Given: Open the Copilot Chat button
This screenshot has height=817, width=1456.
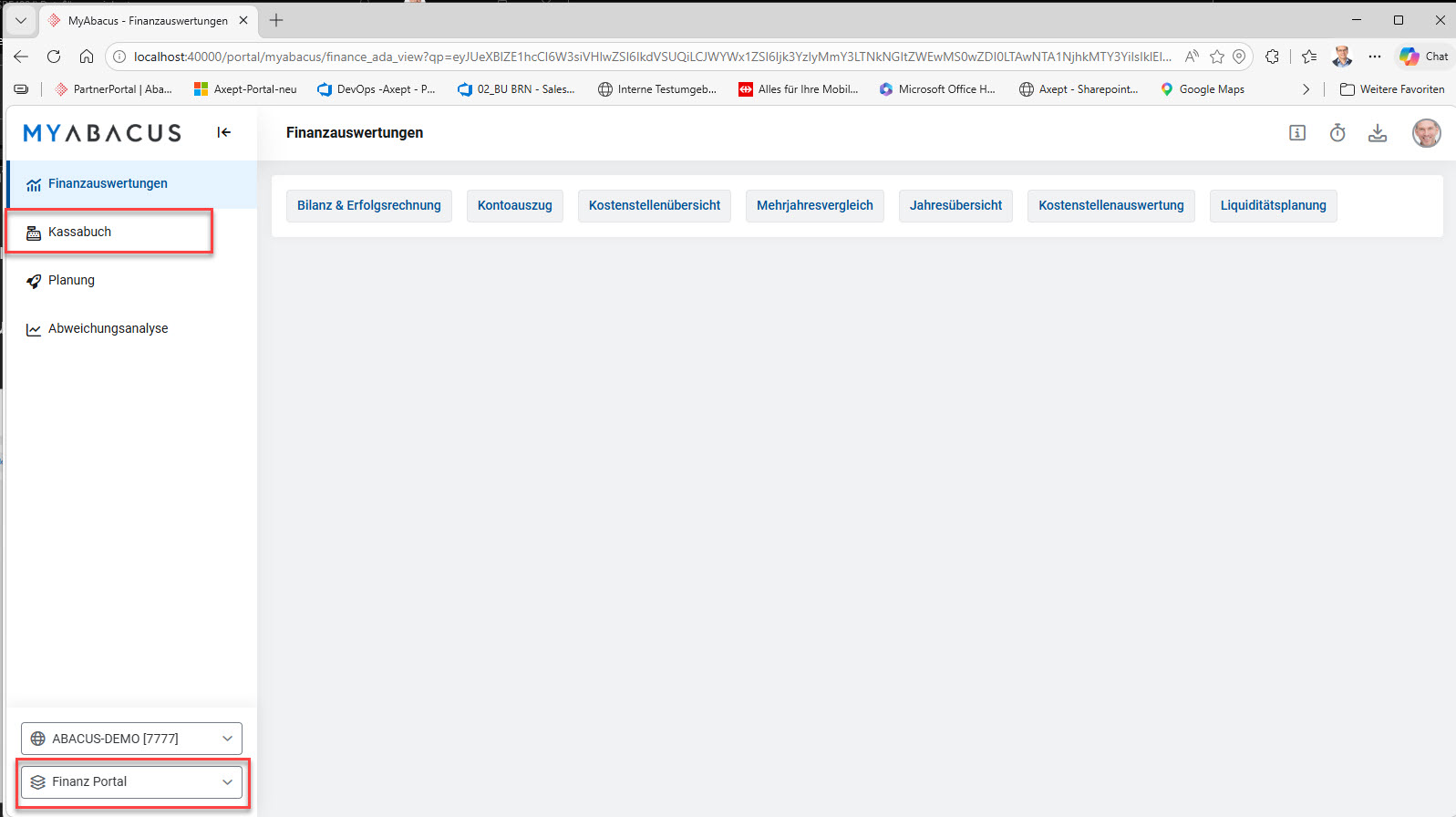Looking at the screenshot, I should point(1424,57).
